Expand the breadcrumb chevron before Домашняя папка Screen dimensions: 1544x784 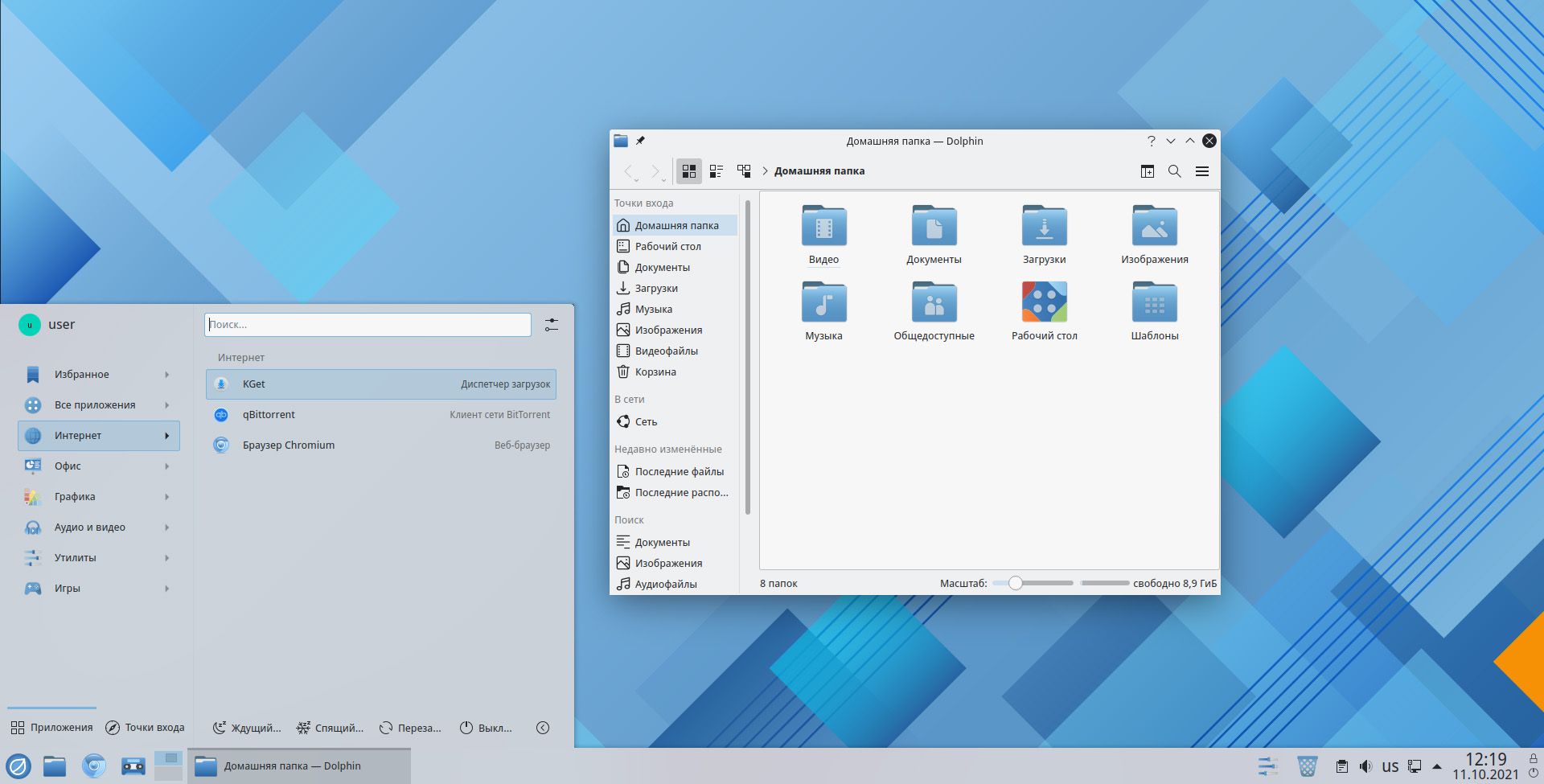(x=766, y=170)
